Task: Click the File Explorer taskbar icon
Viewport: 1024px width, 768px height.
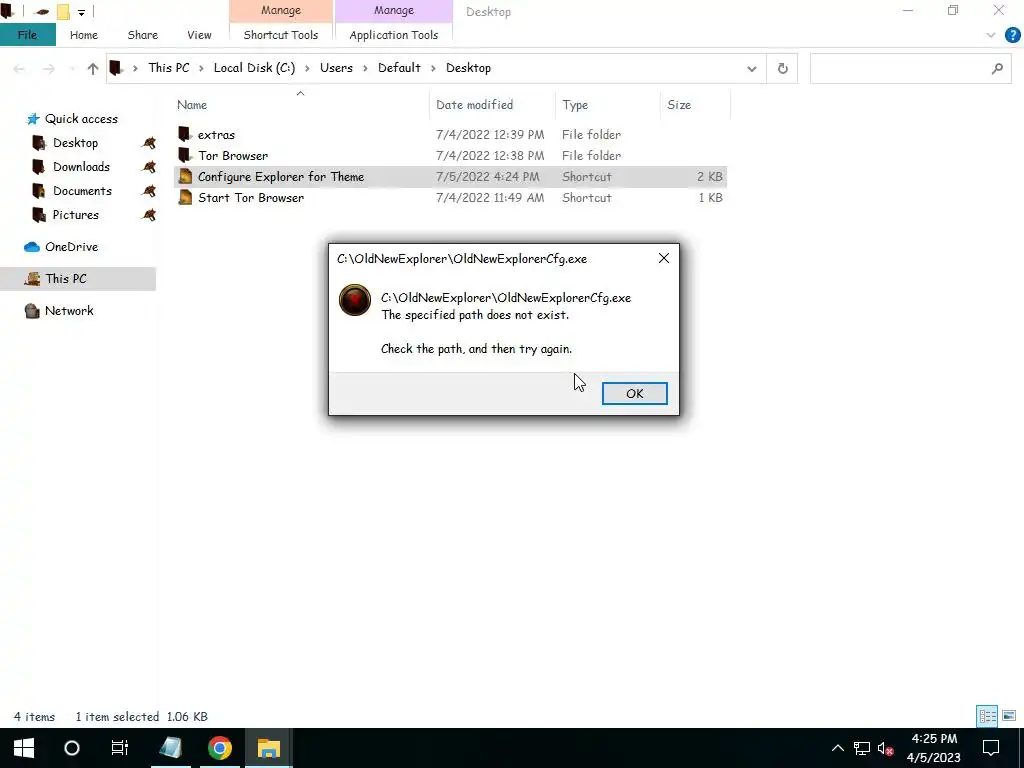Action: point(268,748)
